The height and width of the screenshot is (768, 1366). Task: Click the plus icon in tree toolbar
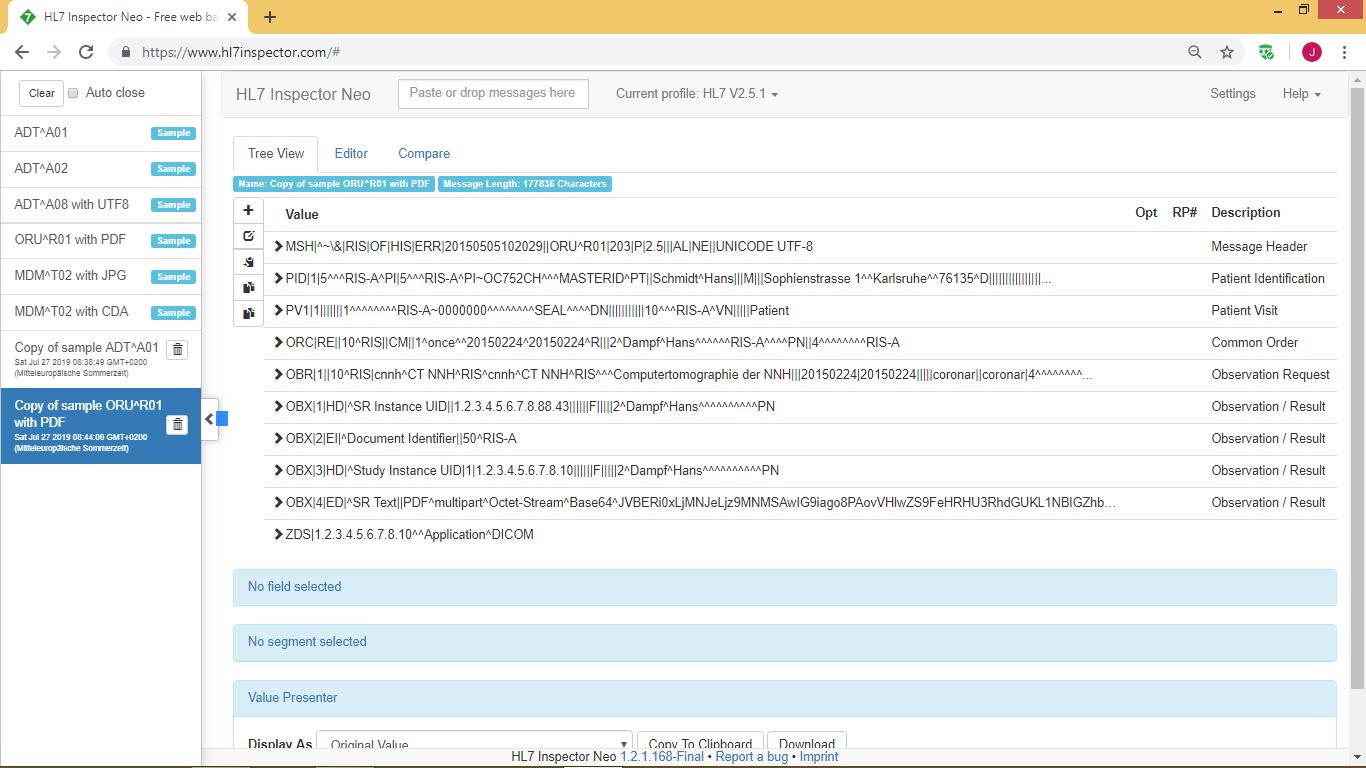[248, 211]
